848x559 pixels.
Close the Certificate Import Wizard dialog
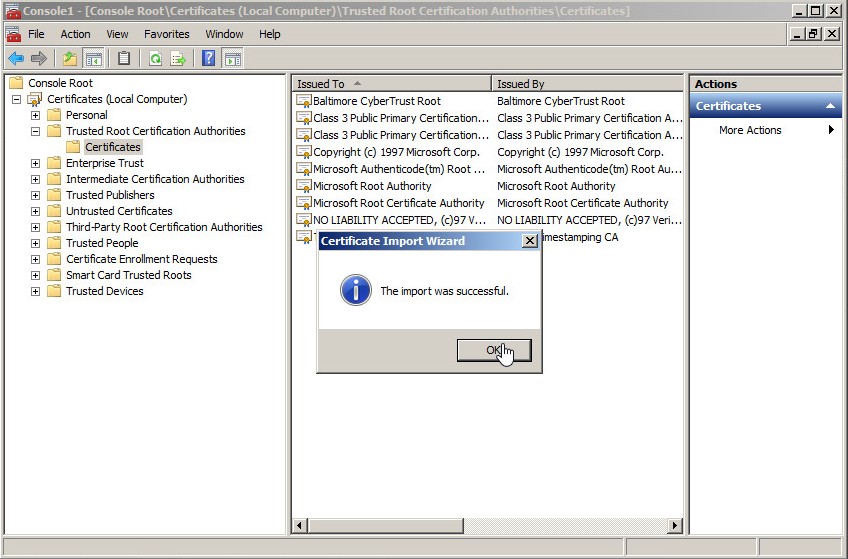(x=529, y=241)
